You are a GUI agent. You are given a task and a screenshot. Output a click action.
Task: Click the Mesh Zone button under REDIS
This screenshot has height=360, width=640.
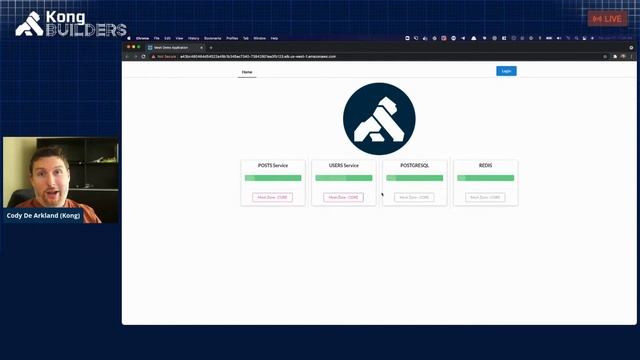tap(485, 197)
